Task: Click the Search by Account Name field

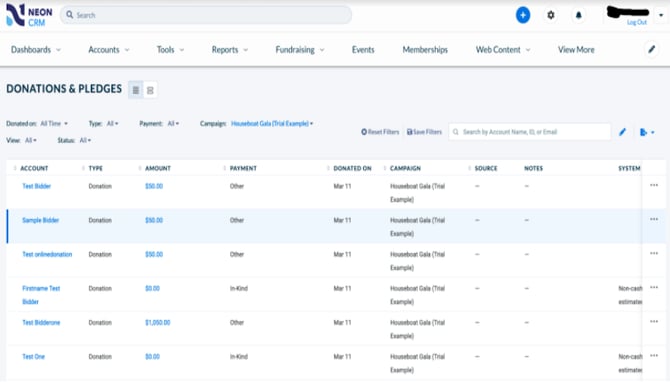Action: pyautogui.click(x=529, y=132)
